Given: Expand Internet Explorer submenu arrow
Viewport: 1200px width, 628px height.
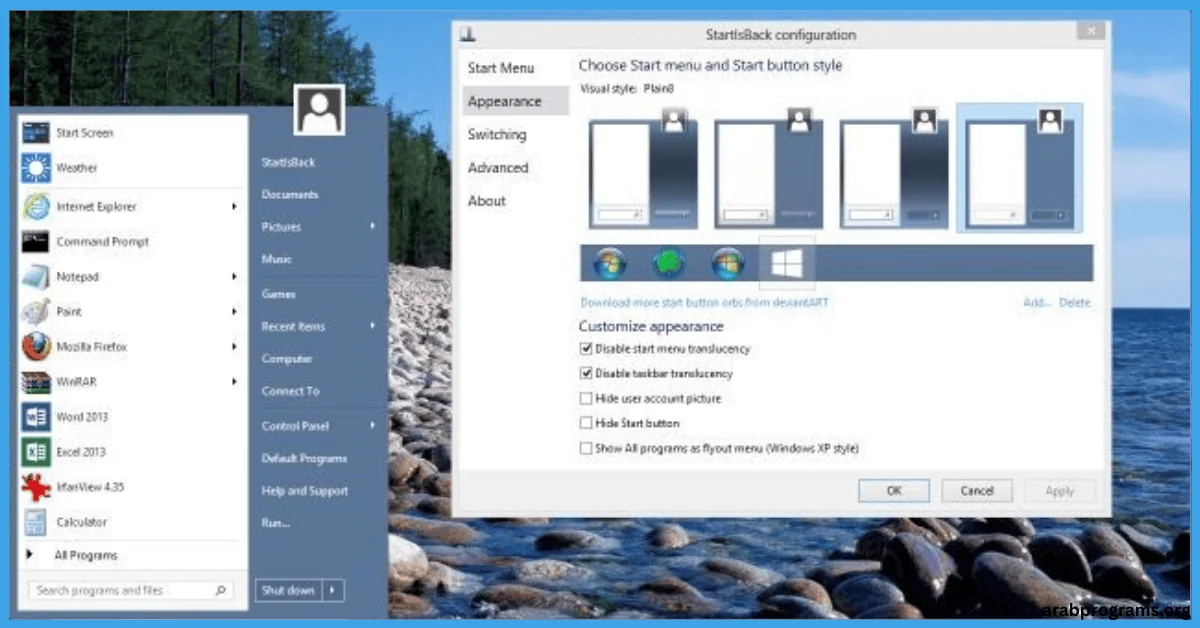Looking at the screenshot, I should coord(234,206).
